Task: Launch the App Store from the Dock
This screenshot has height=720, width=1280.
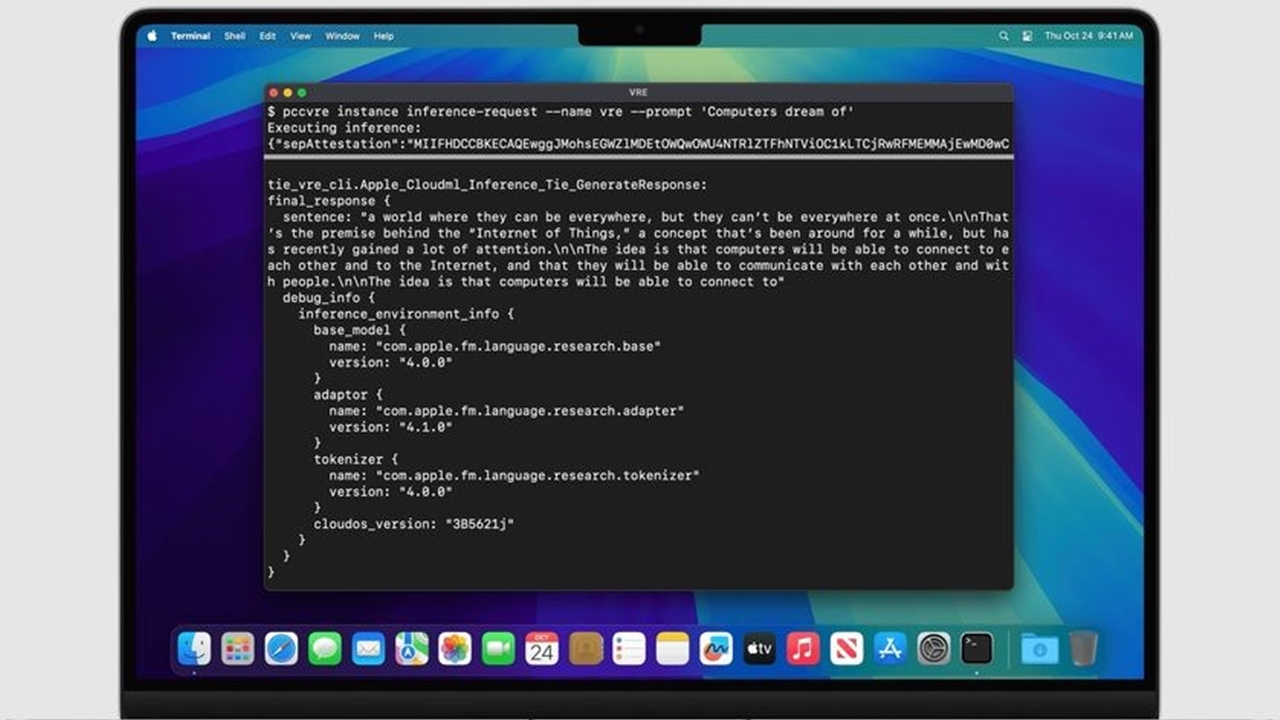Action: coord(890,649)
